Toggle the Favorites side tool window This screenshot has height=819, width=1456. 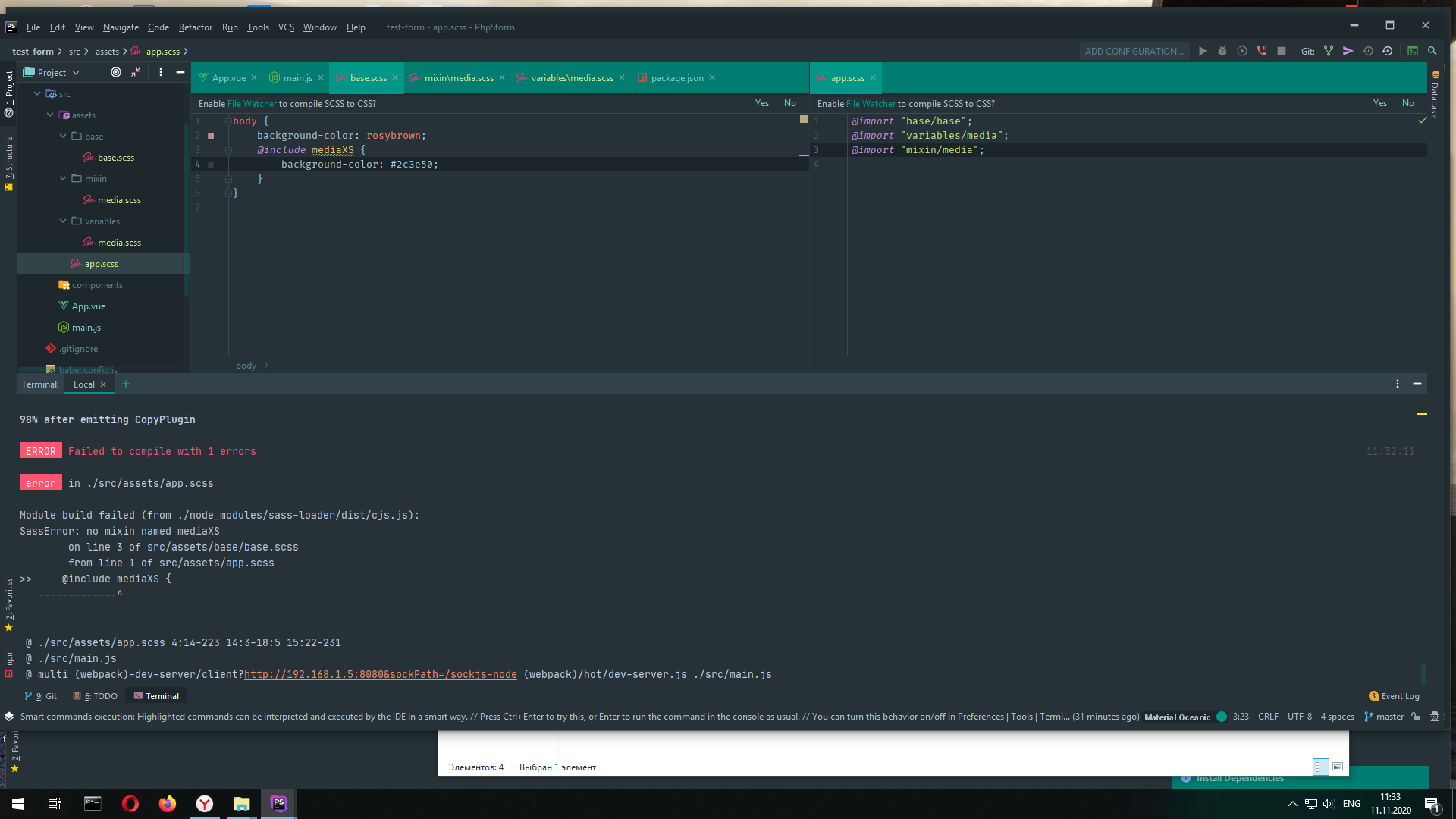9,604
